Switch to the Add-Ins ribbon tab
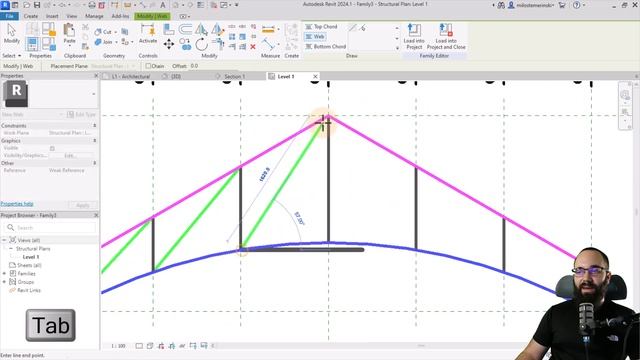The height and width of the screenshot is (360, 640). pos(120,16)
